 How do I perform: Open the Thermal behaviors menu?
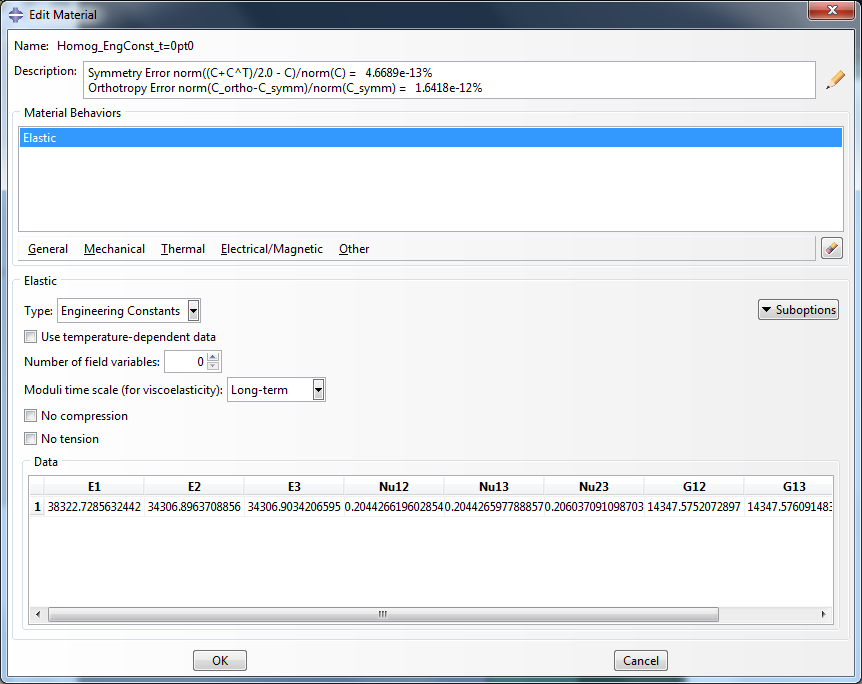click(182, 249)
